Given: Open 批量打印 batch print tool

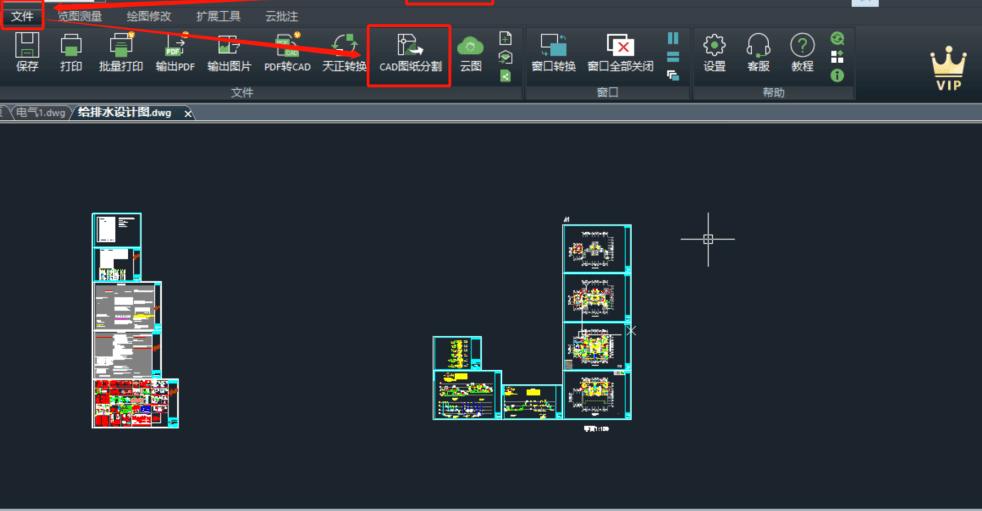Looking at the screenshot, I should (121, 52).
